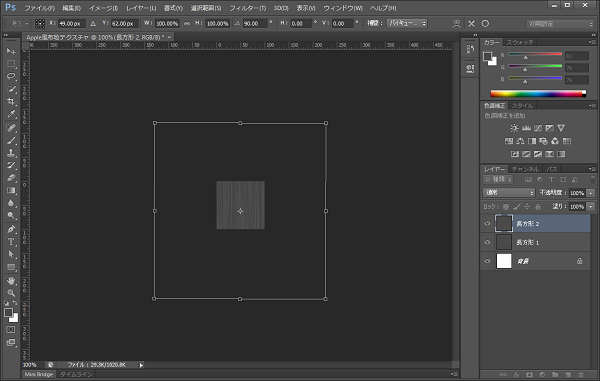Image resolution: width=600 pixels, height=381 pixels.
Task: Open the layer opacity dropdown arrow
Action: point(591,193)
